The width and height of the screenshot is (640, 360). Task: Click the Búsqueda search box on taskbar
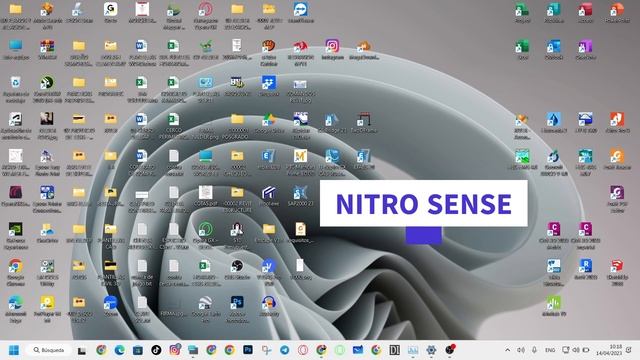click(x=49, y=350)
